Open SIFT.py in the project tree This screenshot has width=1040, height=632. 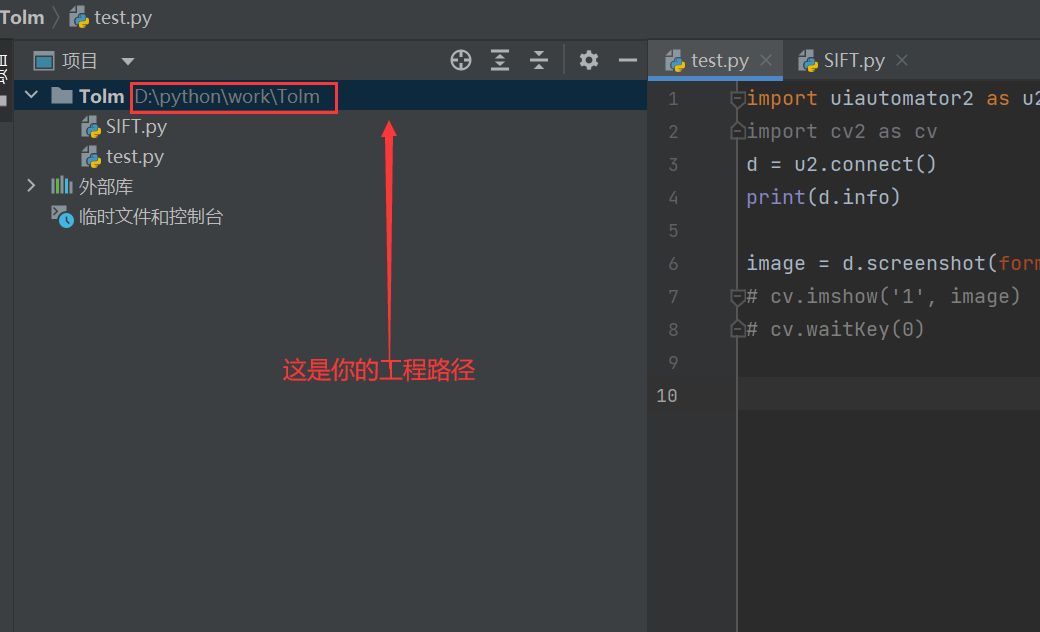[136, 126]
